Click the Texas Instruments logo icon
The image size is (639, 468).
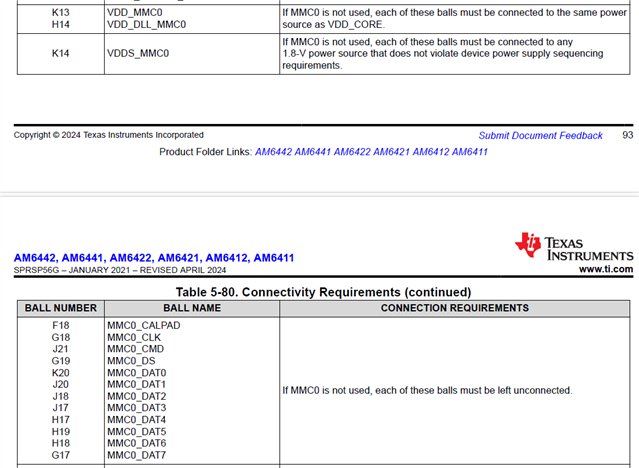point(528,245)
